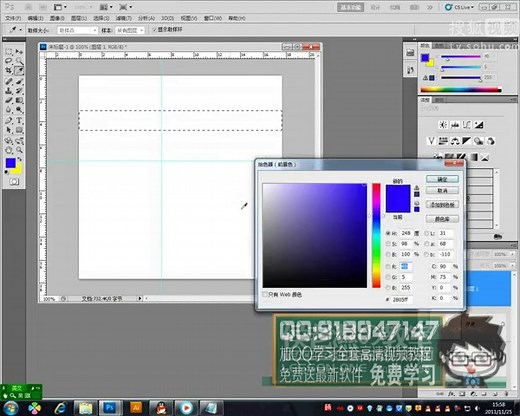Select the G (green) radio button
The width and height of the screenshot is (520, 416).
point(388,277)
